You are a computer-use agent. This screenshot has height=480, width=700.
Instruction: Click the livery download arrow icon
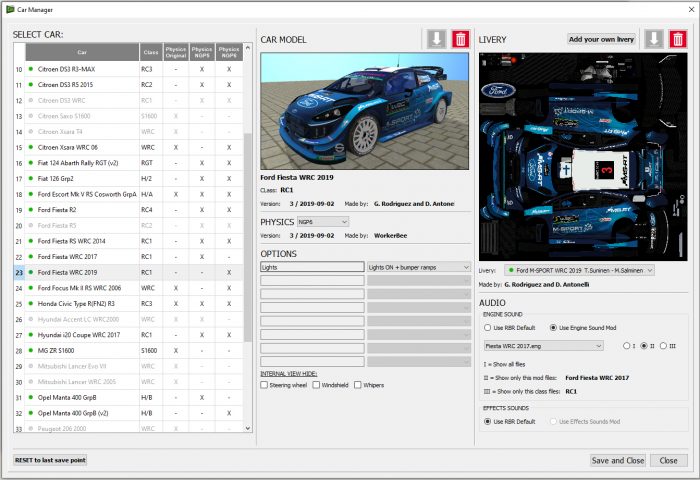click(654, 39)
